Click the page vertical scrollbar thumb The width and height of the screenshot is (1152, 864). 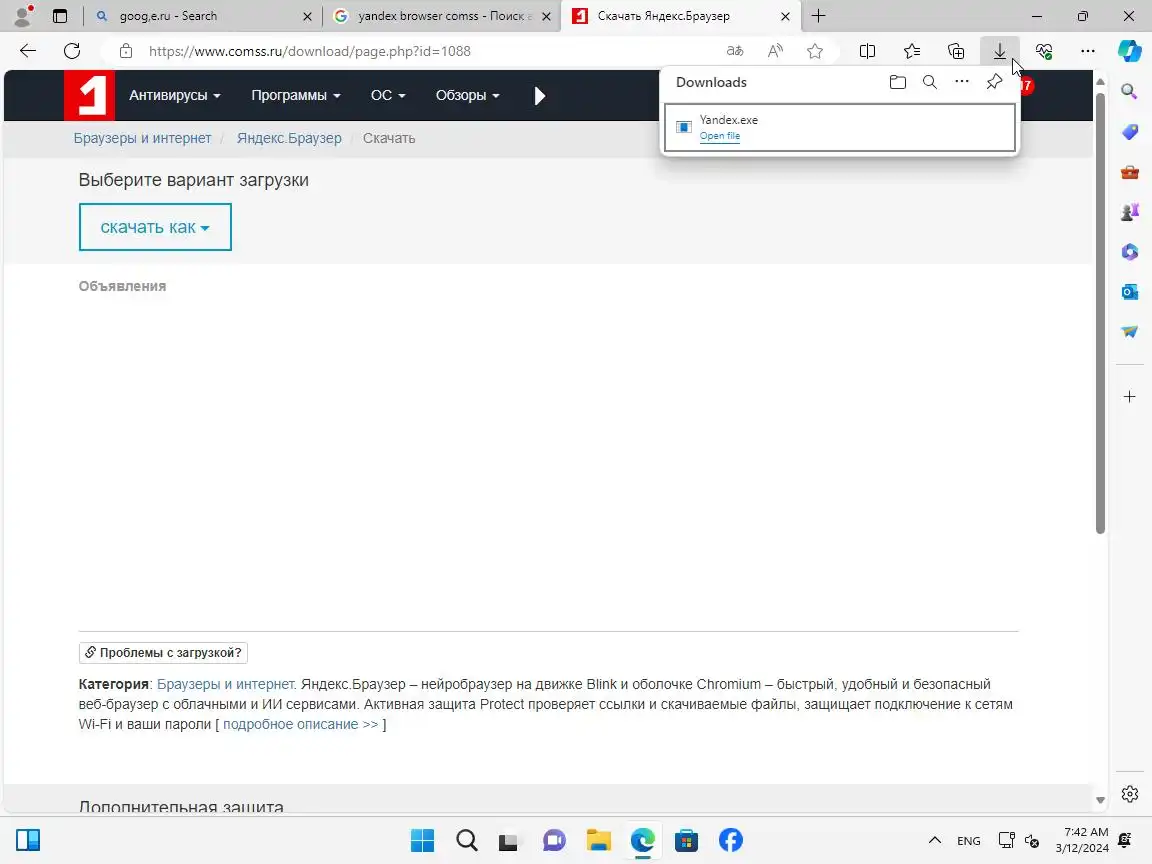point(1100,312)
